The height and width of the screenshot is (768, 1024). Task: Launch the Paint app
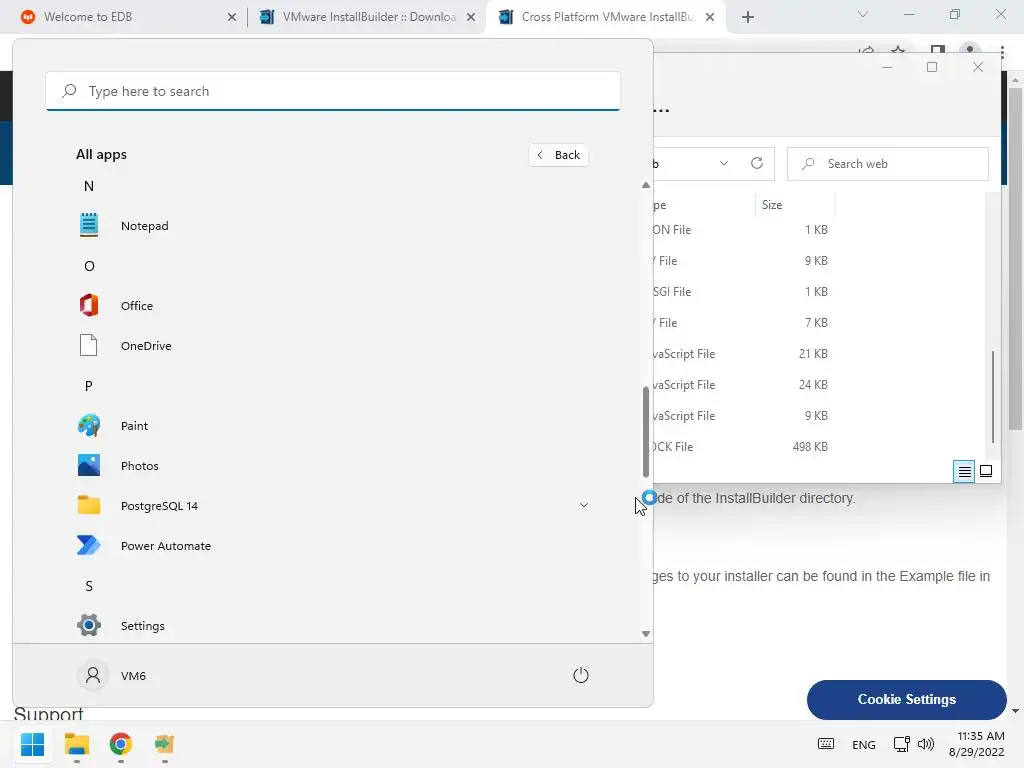332,426
